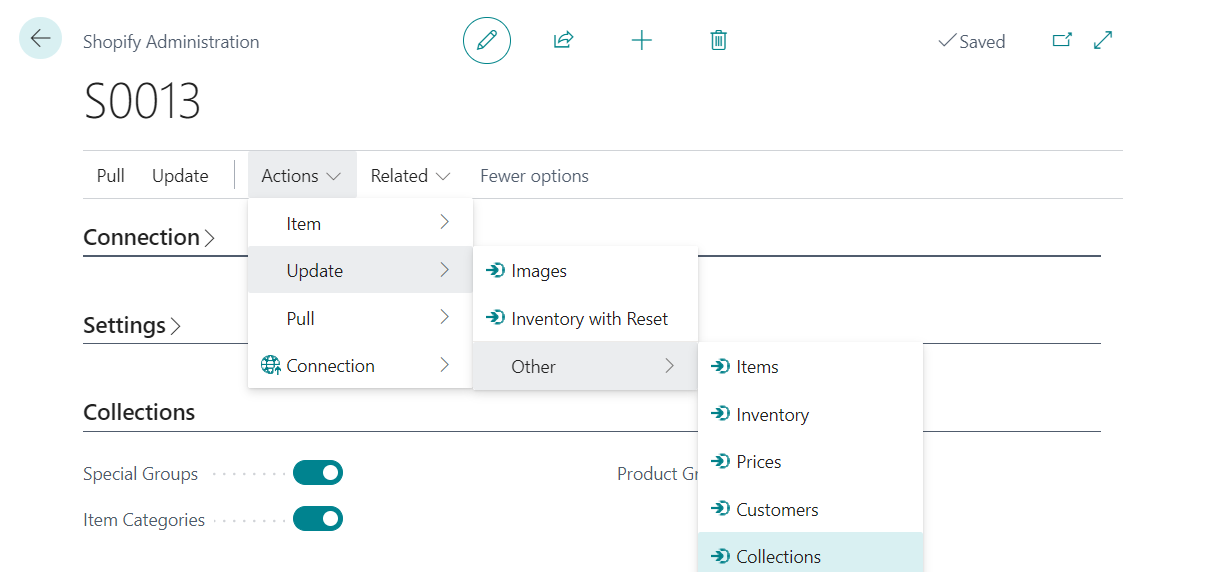Open the Related dropdown menu
Viewport: 1205px width, 572px height.
click(410, 176)
